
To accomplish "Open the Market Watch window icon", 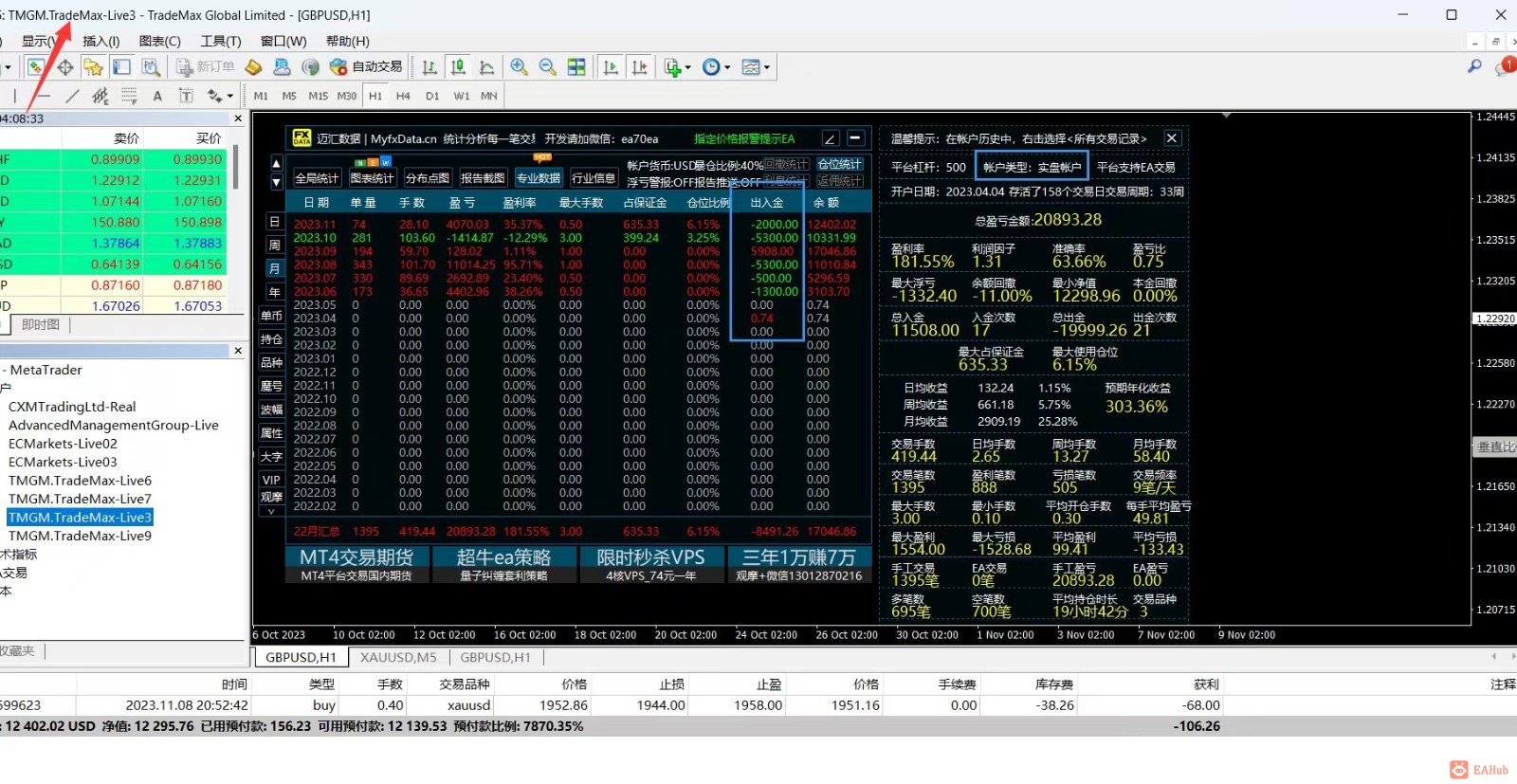I will (36, 66).
